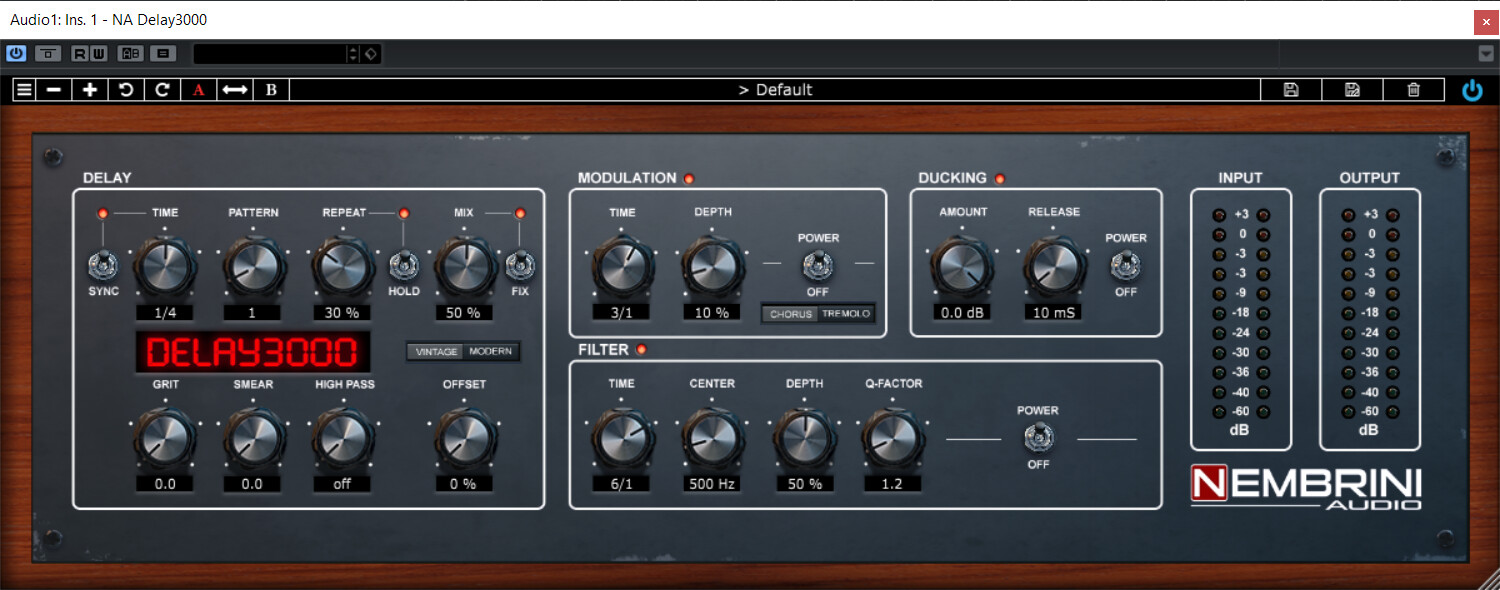Viewport: 1500px width, 590px height.
Task: Open the Default preset selector
Action: pyautogui.click(x=775, y=90)
